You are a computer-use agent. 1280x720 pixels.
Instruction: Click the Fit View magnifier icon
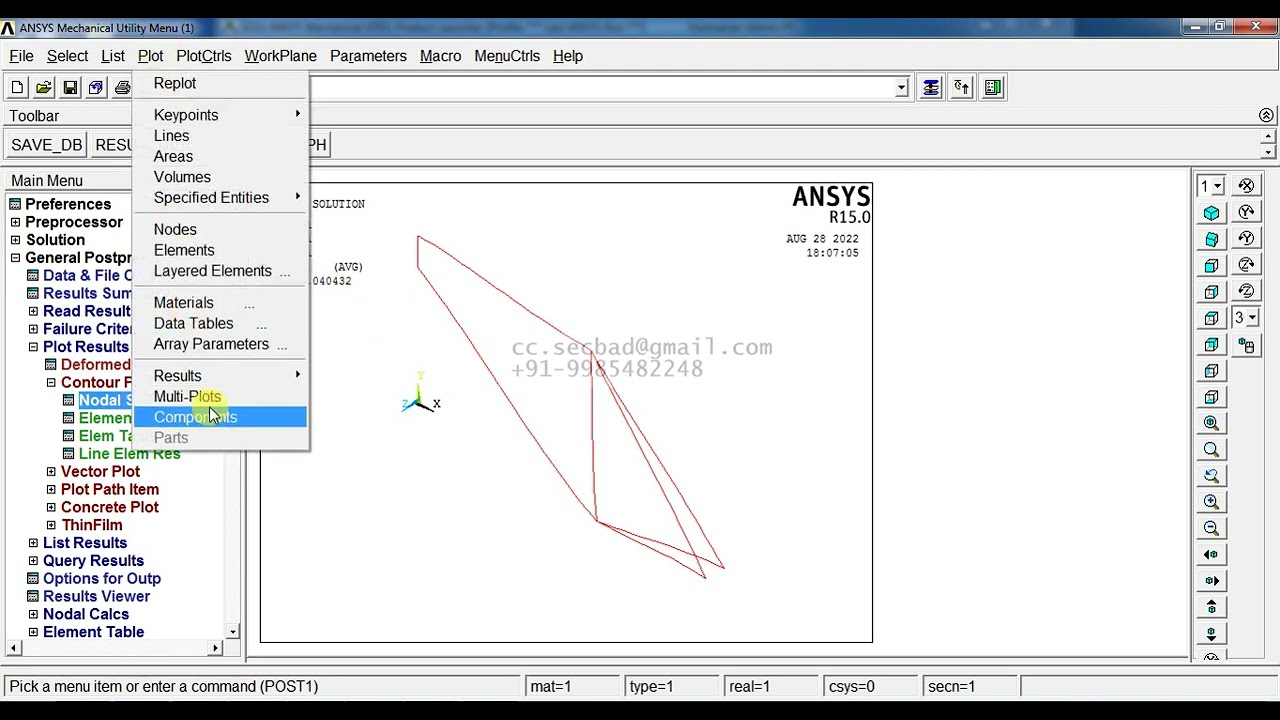tap(1211, 424)
